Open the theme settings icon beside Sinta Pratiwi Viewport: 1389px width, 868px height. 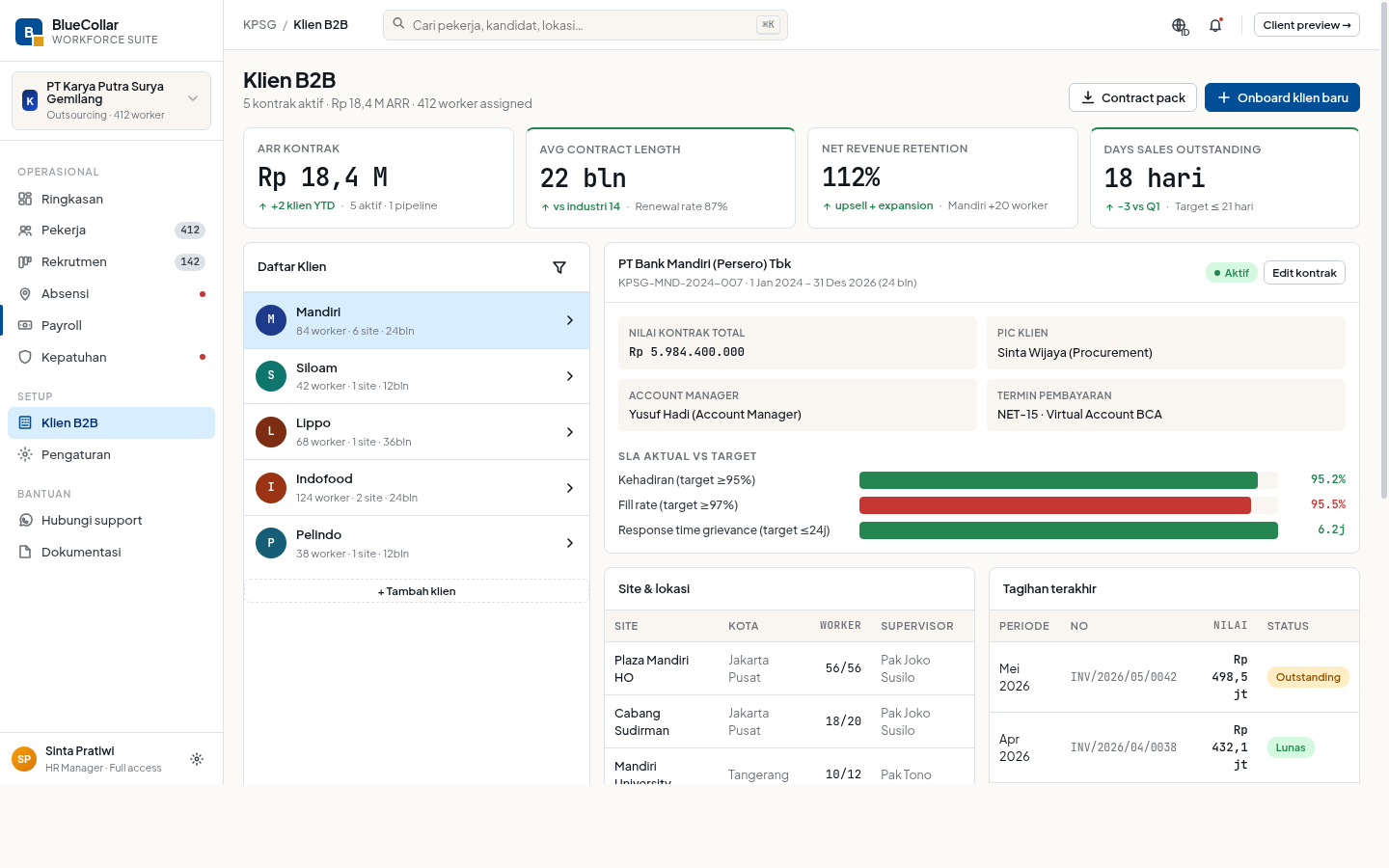click(x=197, y=759)
